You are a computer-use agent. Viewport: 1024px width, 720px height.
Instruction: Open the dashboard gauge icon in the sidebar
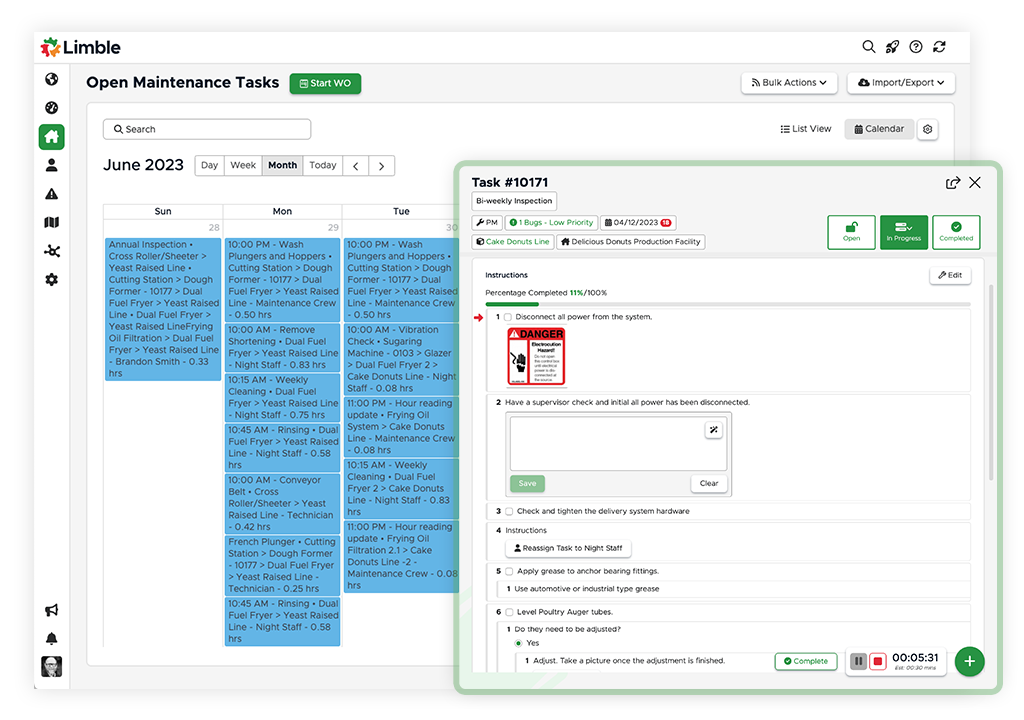(x=52, y=108)
